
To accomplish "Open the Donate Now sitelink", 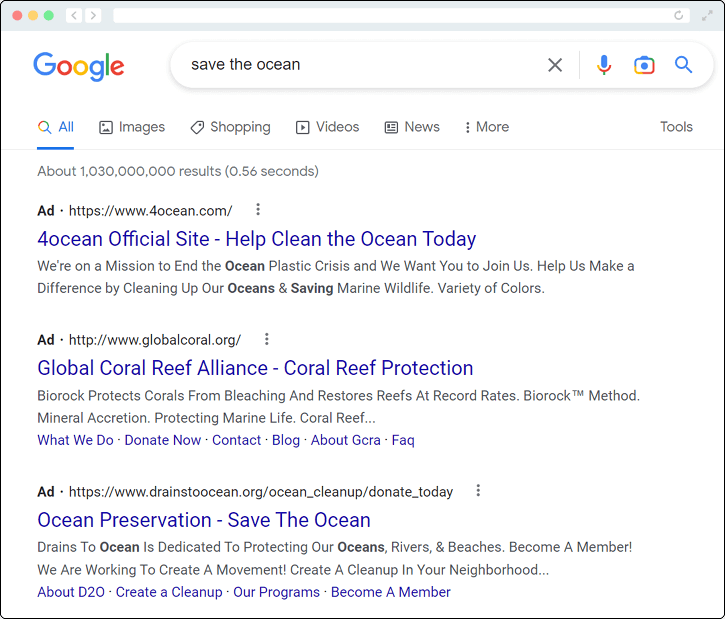I will coord(163,440).
